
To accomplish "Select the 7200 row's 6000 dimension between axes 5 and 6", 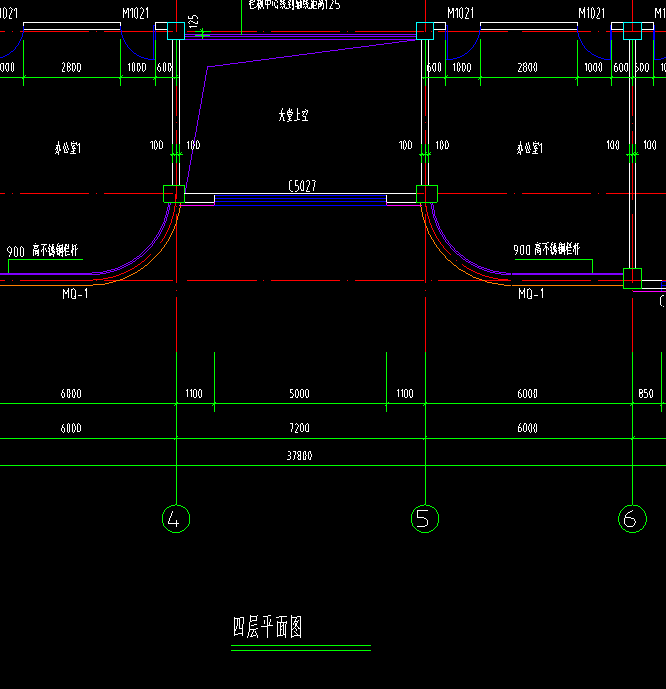I will click(x=527, y=428).
